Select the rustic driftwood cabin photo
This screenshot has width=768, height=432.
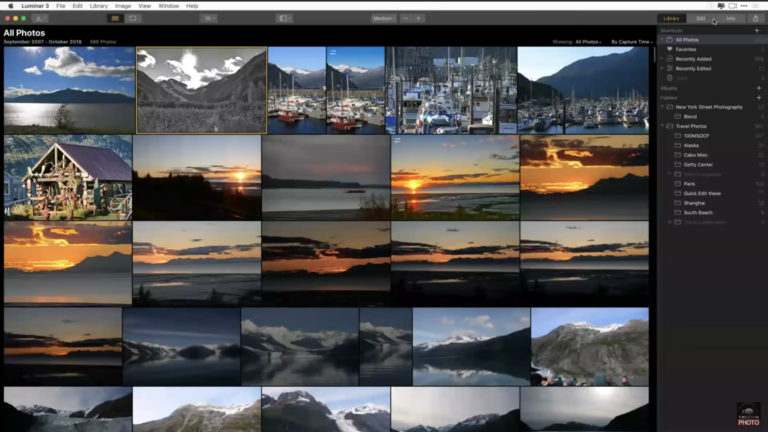tap(68, 177)
